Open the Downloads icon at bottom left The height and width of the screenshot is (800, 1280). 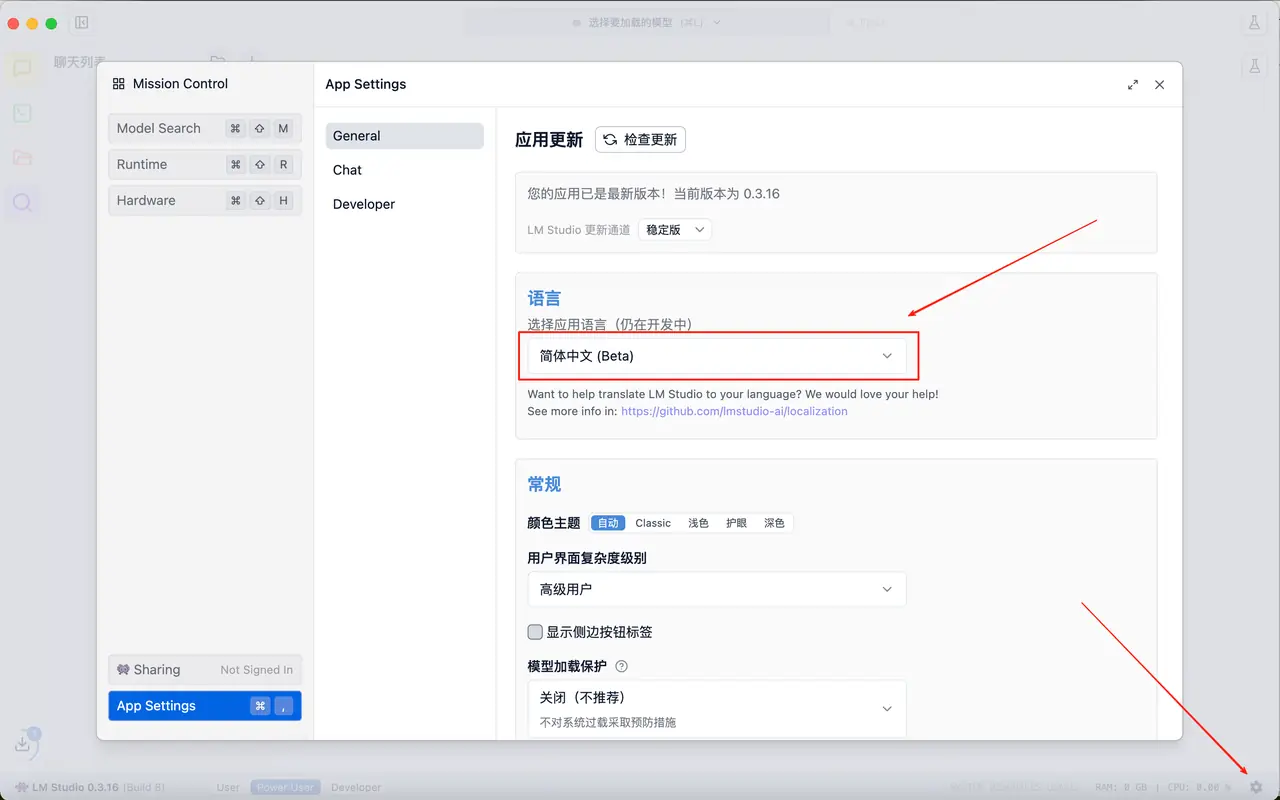pos(23,744)
